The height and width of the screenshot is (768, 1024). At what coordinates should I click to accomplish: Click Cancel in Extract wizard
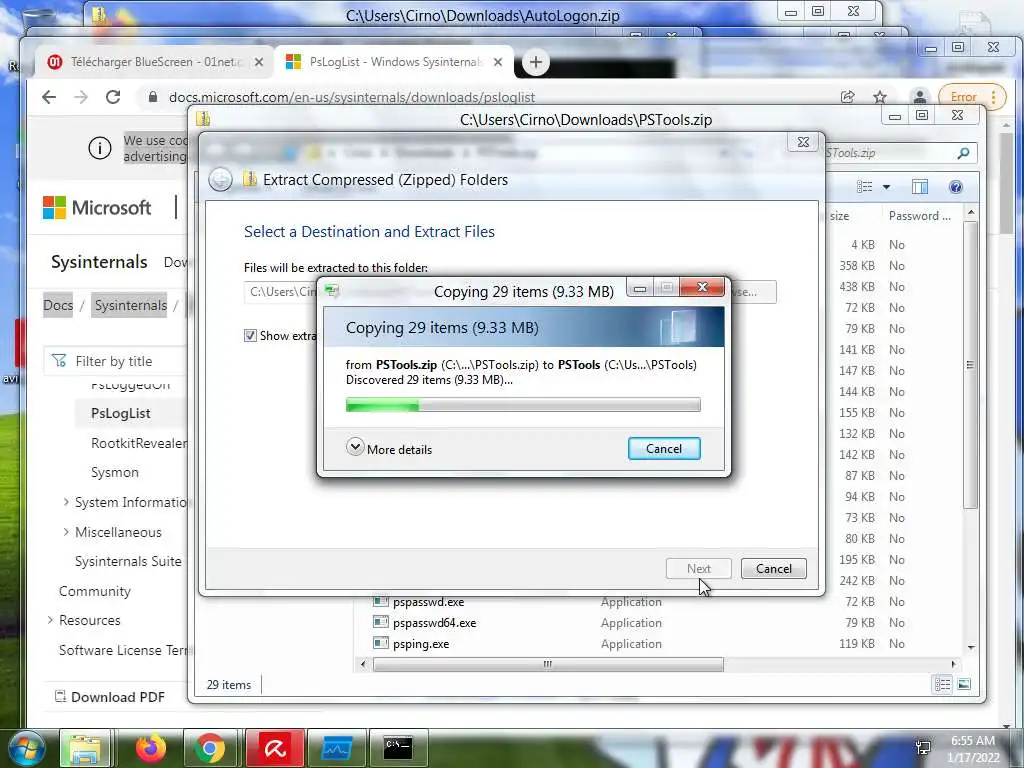(x=774, y=569)
